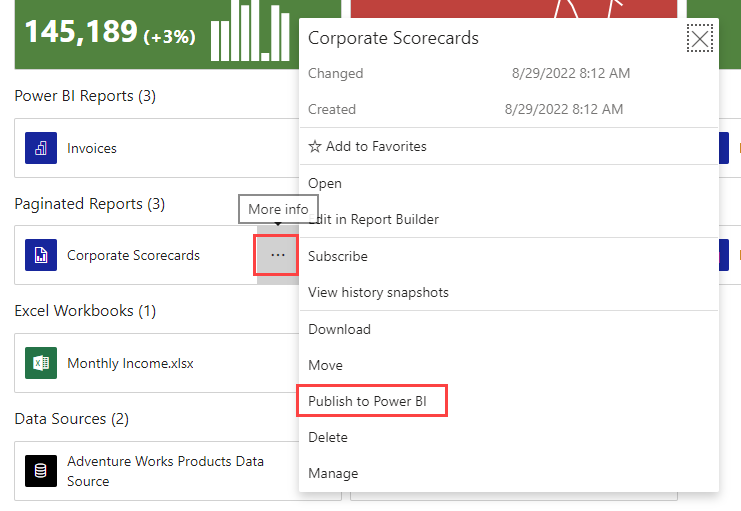This screenshot has height=511, width=741.
Task: Click the Adventure Works data source icon
Action: pyautogui.click(x=41, y=471)
